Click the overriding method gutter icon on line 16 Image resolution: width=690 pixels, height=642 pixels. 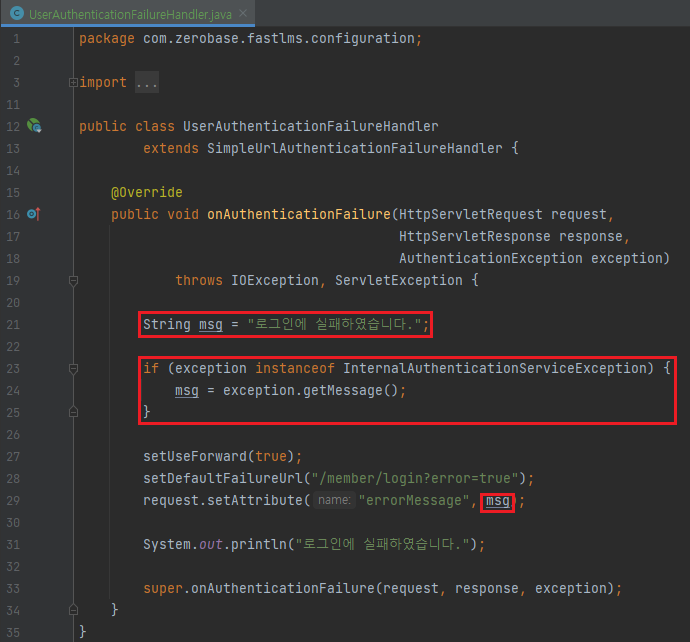coord(33,214)
